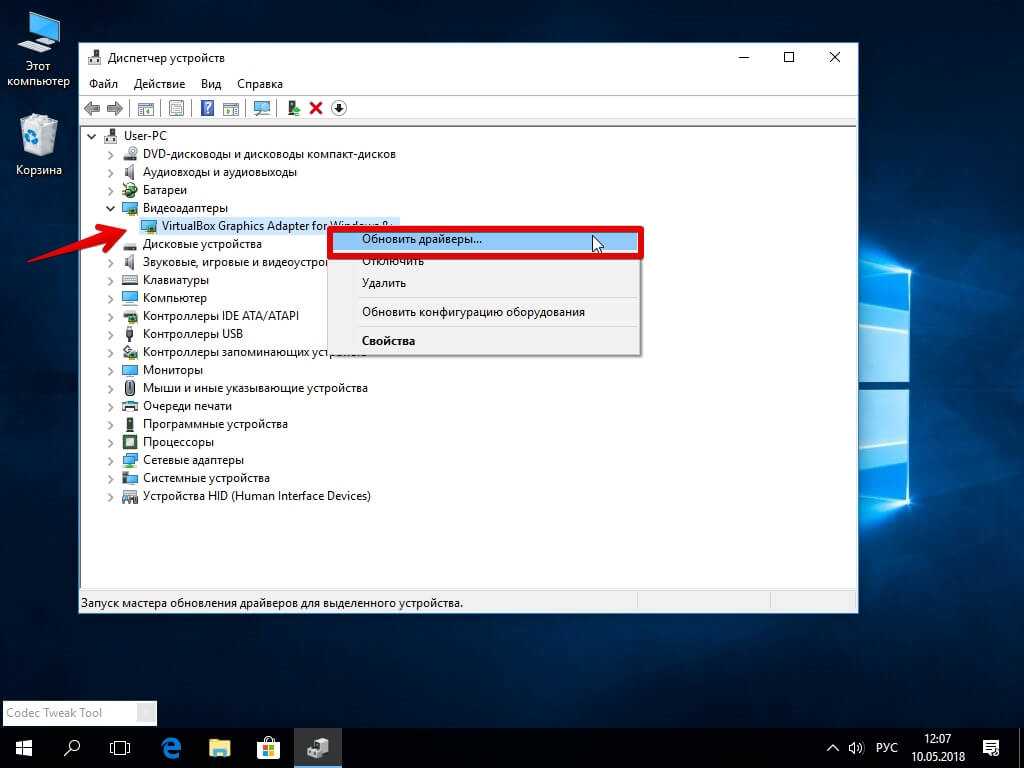Image resolution: width=1024 pixels, height=768 pixels.
Task: Select the Процессоры tree item
Action: point(178,442)
